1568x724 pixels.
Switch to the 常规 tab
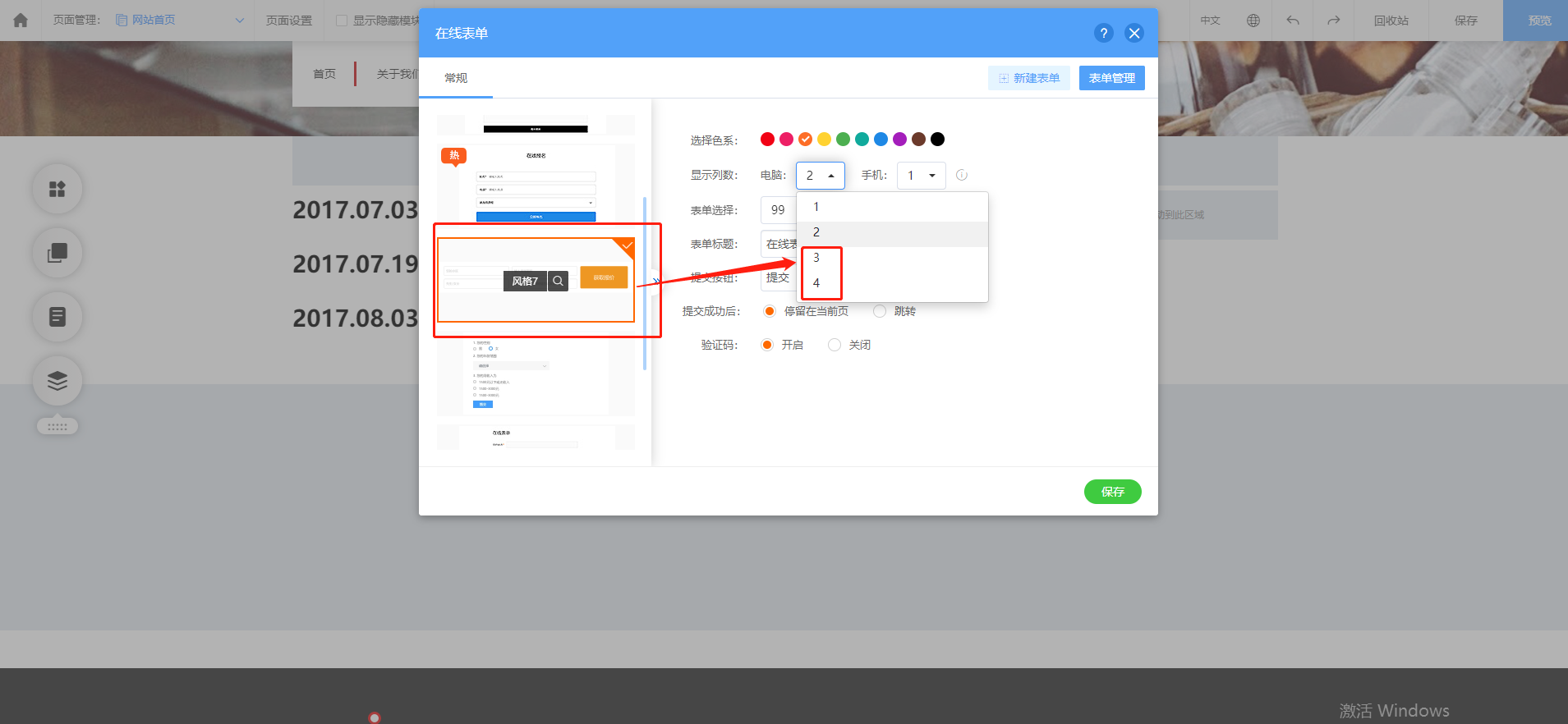coord(456,78)
